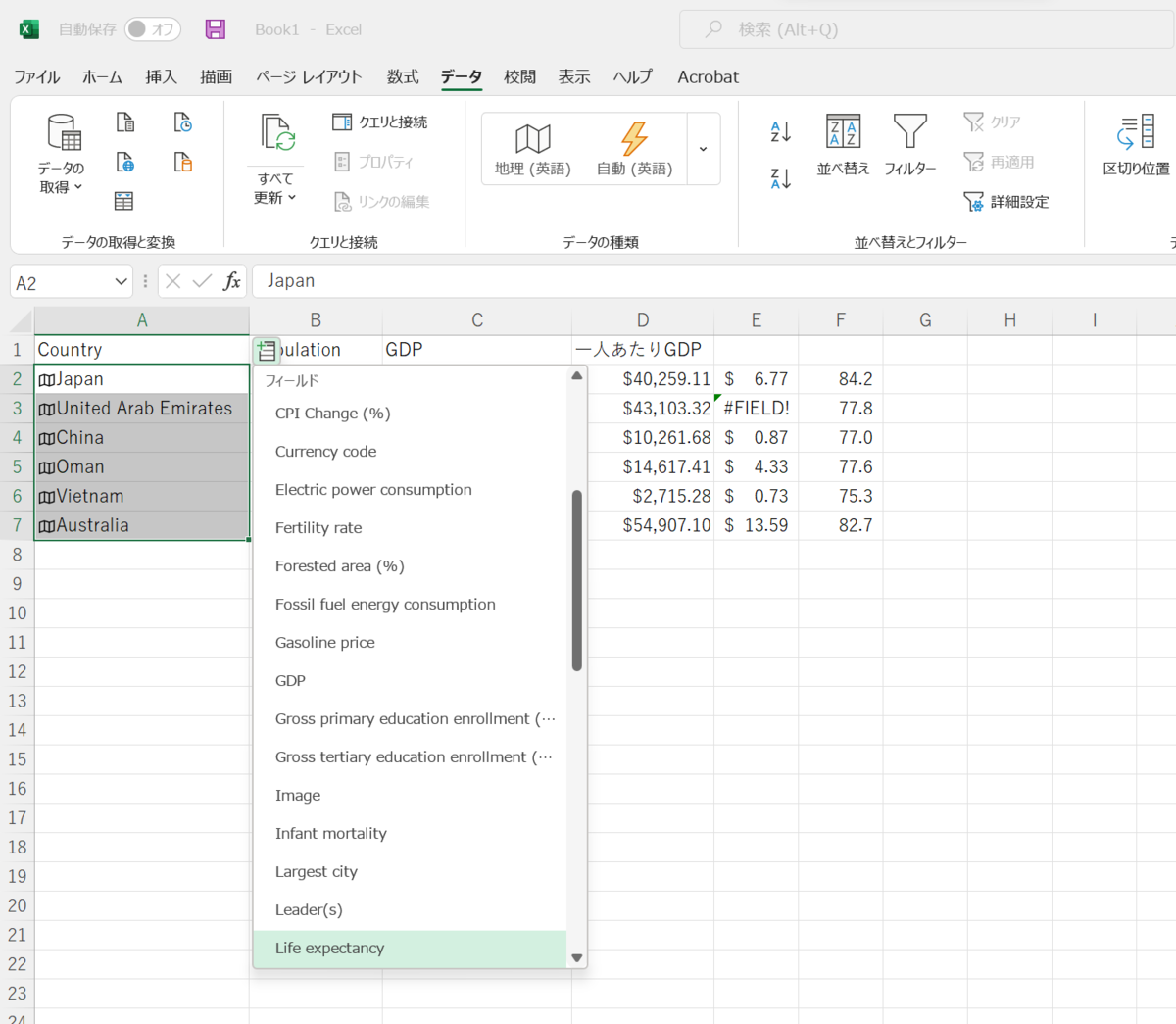Click the sort ascending A-Z icon

tap(781, 131)
